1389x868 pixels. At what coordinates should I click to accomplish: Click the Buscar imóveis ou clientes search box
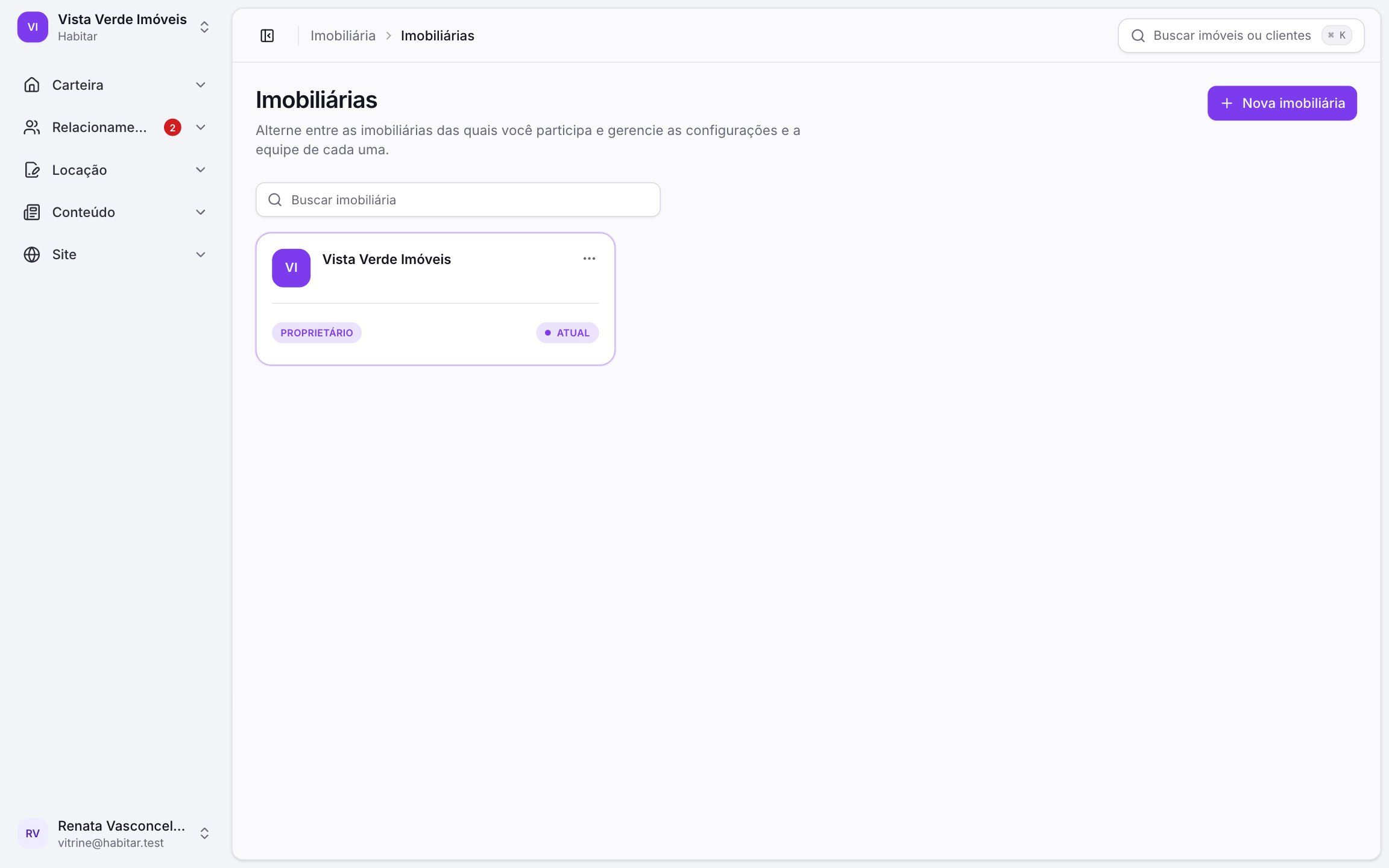pos(1241,36)
